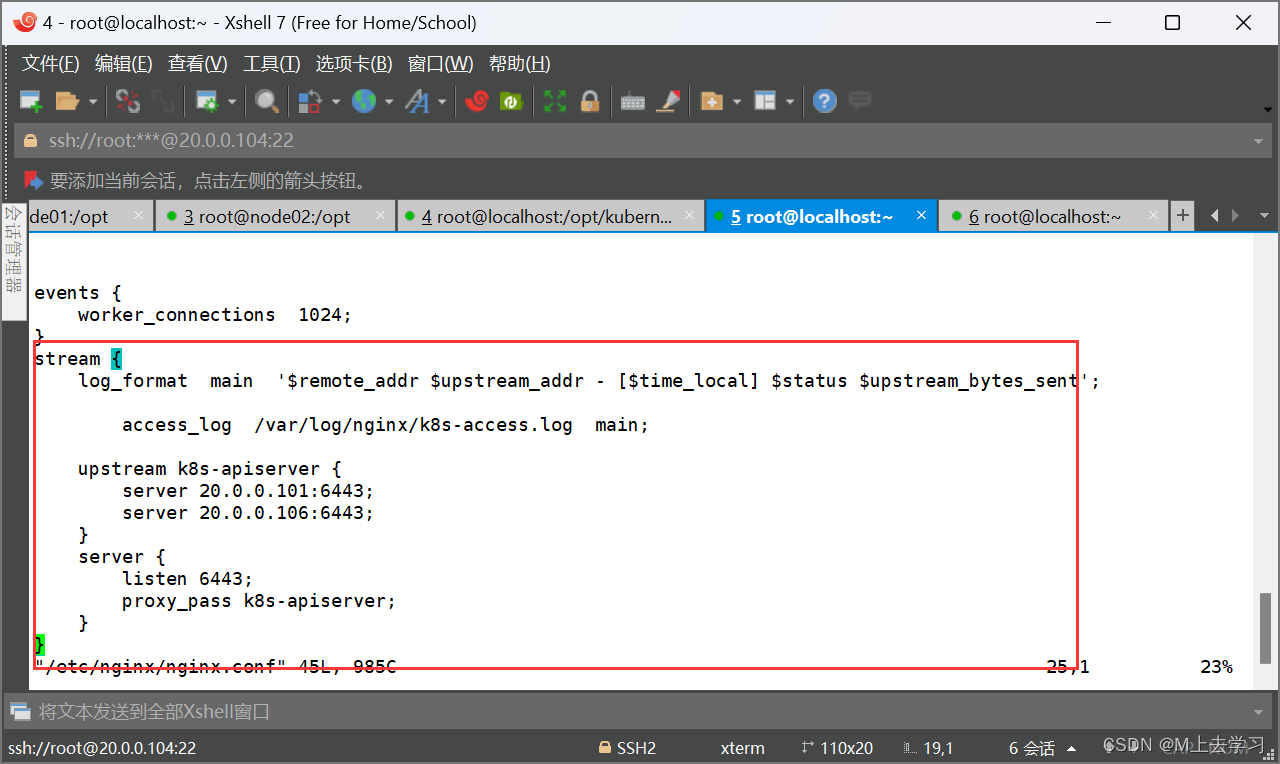Open the 选项卡(B) menu
Screen dimensions: 1280x764
(x=354, y=64)
